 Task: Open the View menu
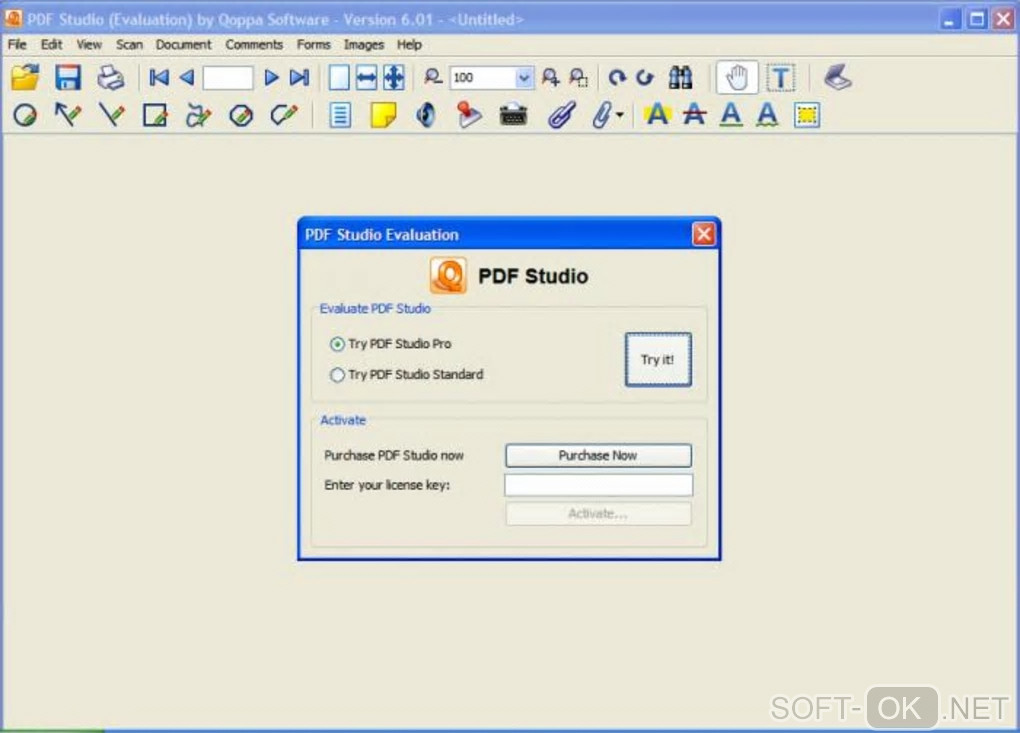tap(89, 44)
